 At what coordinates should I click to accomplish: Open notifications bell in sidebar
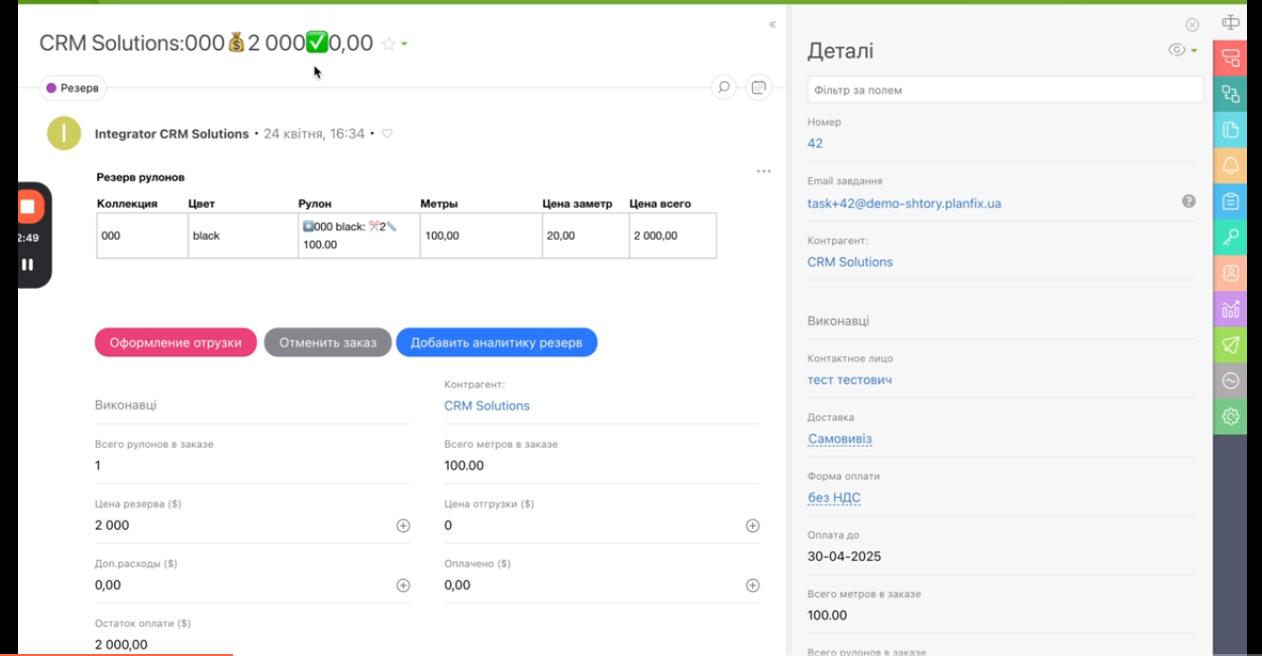(1230, 166)
